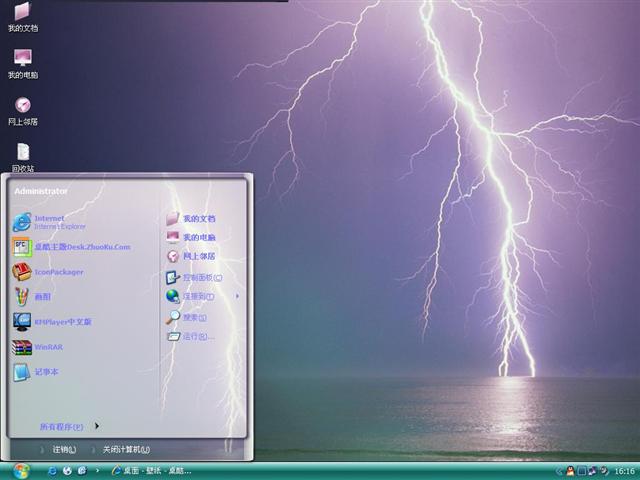Open 运行(R)... run dialog entry

(190, 336)
